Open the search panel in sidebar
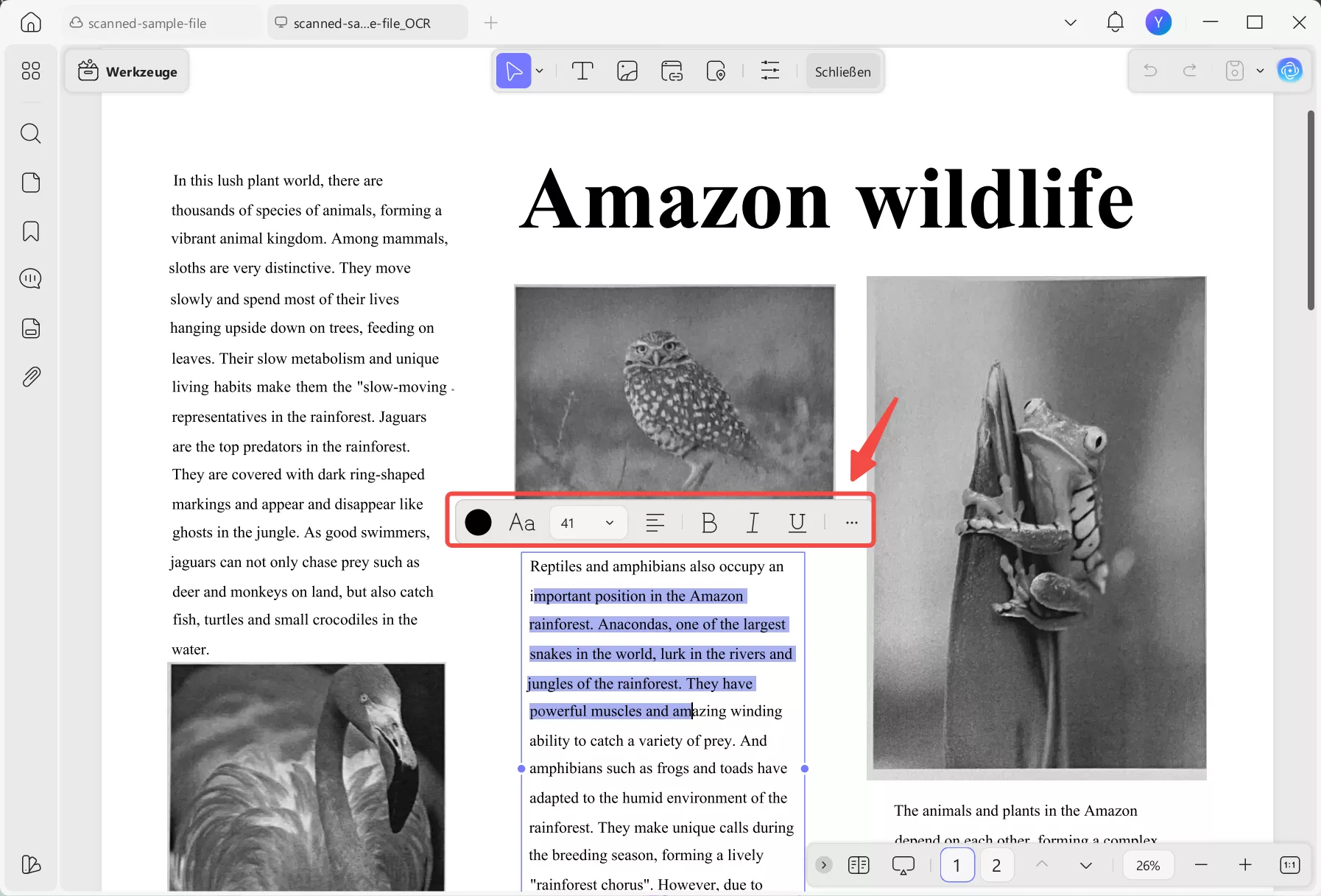This screenshot has height=896, width=1321. 30,133
